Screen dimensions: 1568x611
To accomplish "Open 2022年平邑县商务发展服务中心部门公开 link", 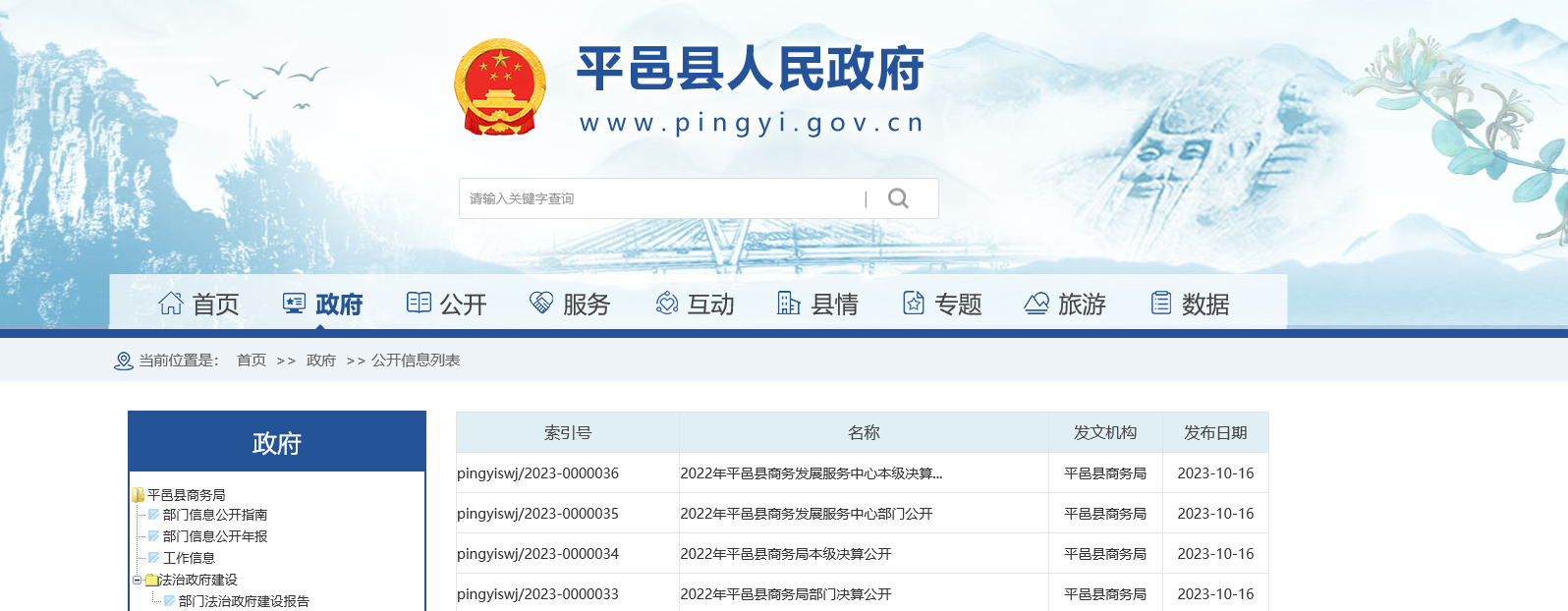I will coord(807,514).
